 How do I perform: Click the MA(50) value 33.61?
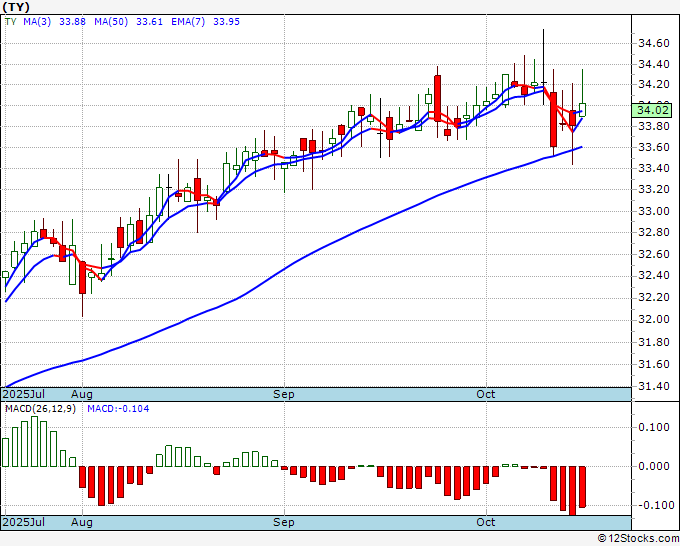[149, 22]
